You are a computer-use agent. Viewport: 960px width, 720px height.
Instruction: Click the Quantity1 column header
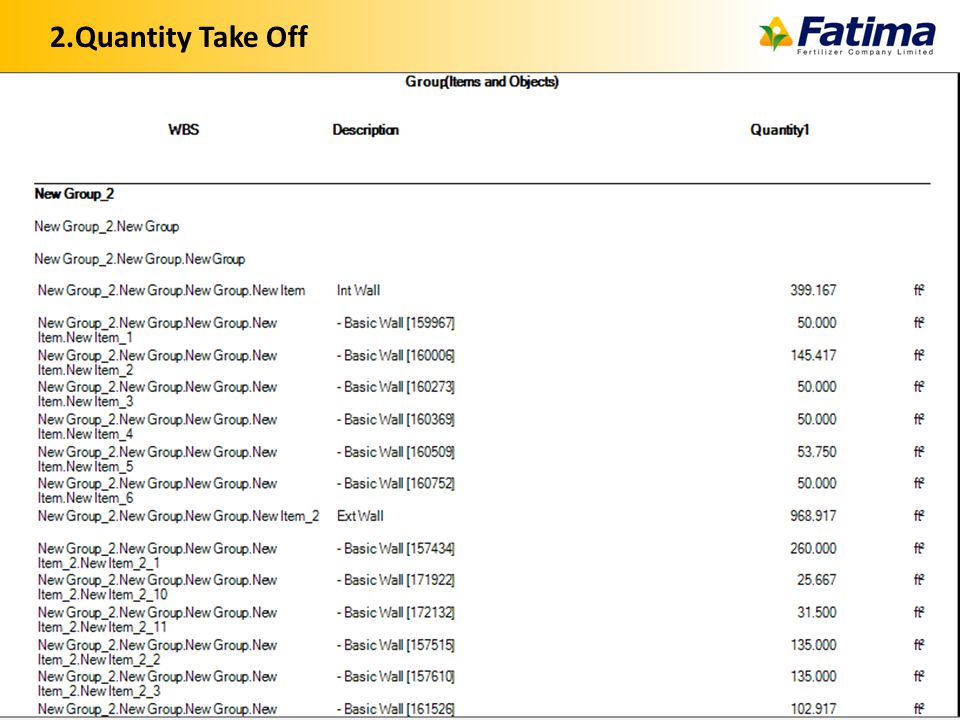click(x=780, y=130)
